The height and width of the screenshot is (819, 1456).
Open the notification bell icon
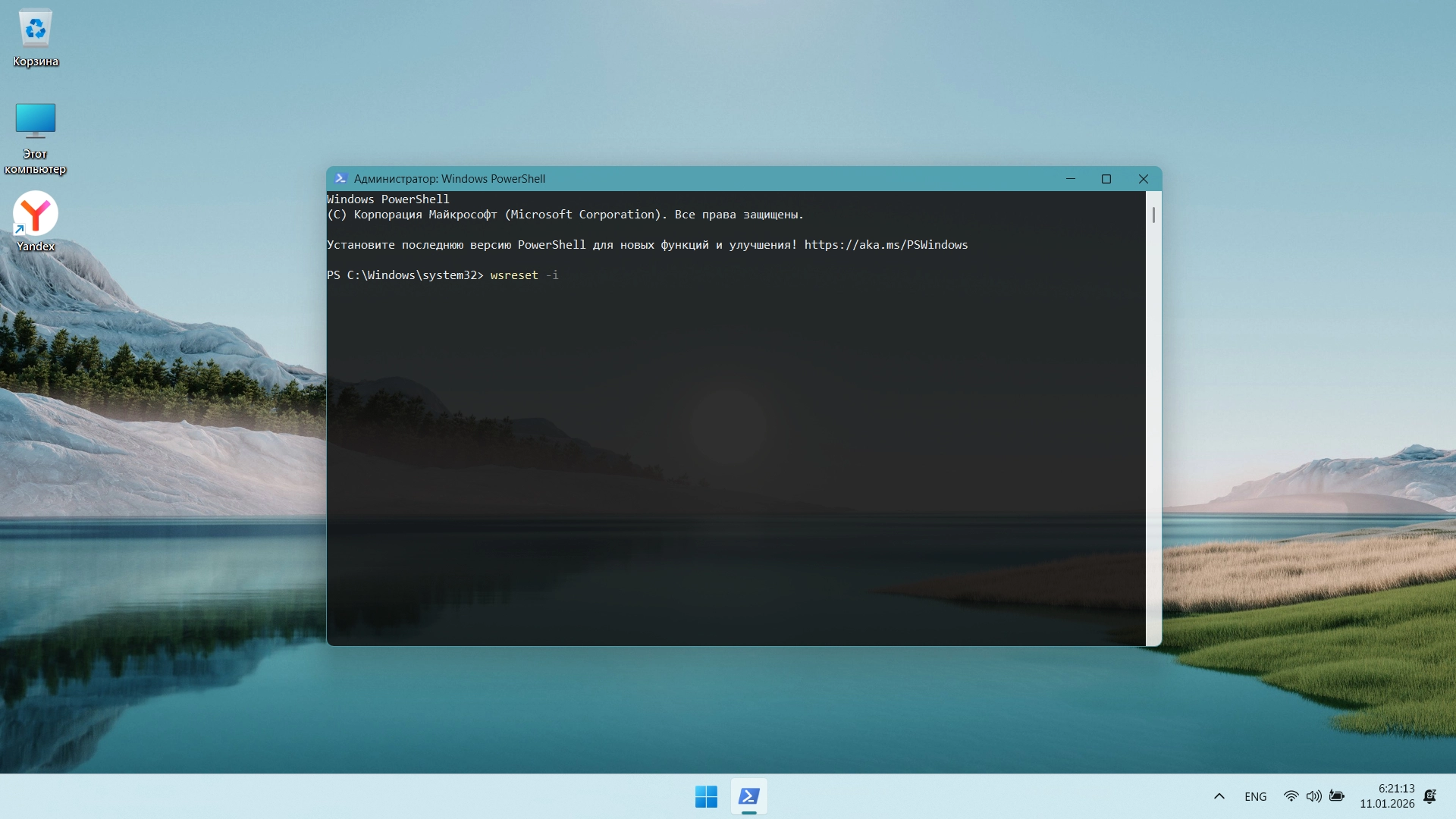click(x=1430, y=796)
